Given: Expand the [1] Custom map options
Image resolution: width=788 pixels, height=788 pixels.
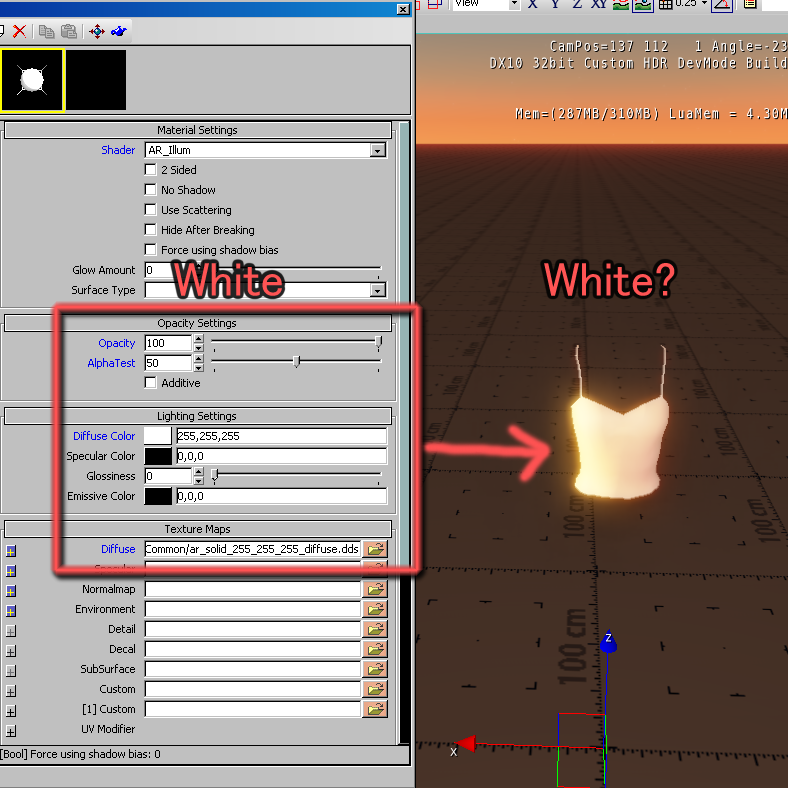Looking at the screenshot, I should 11,712.
